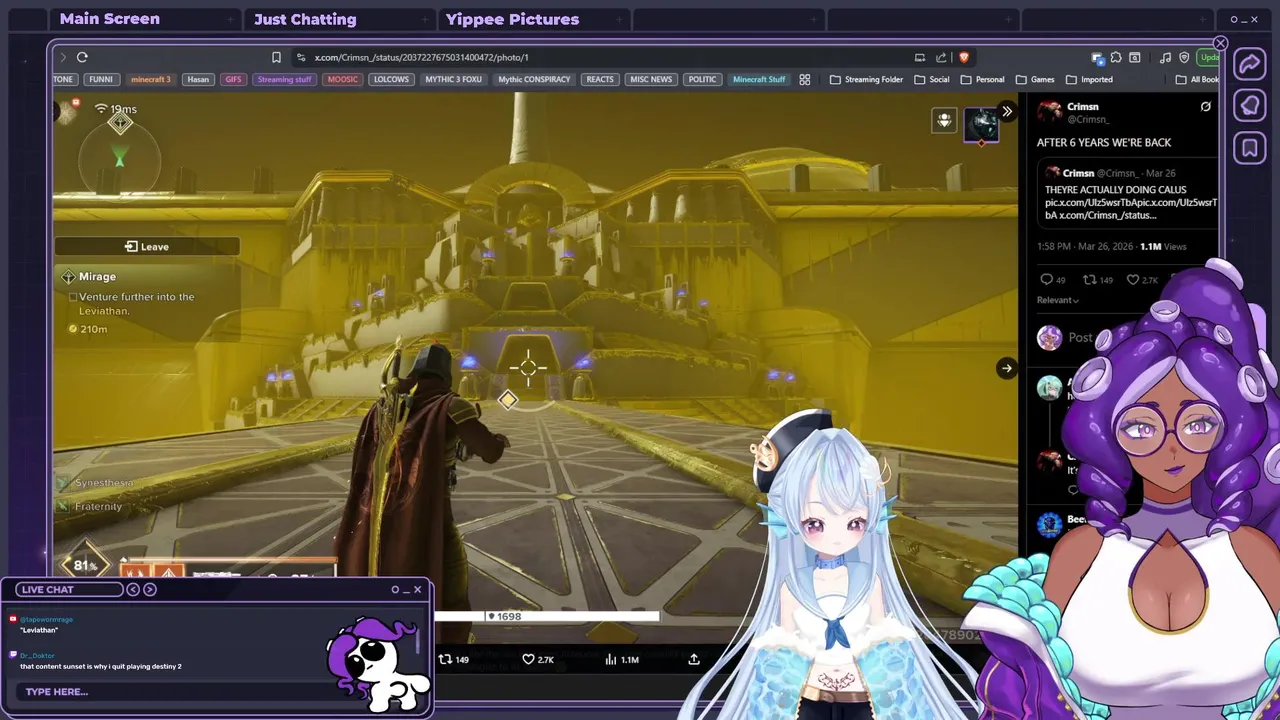1280x720 pixels.
Task: Expand the Imported bookmarks folder
Action: coord(1089,80)
